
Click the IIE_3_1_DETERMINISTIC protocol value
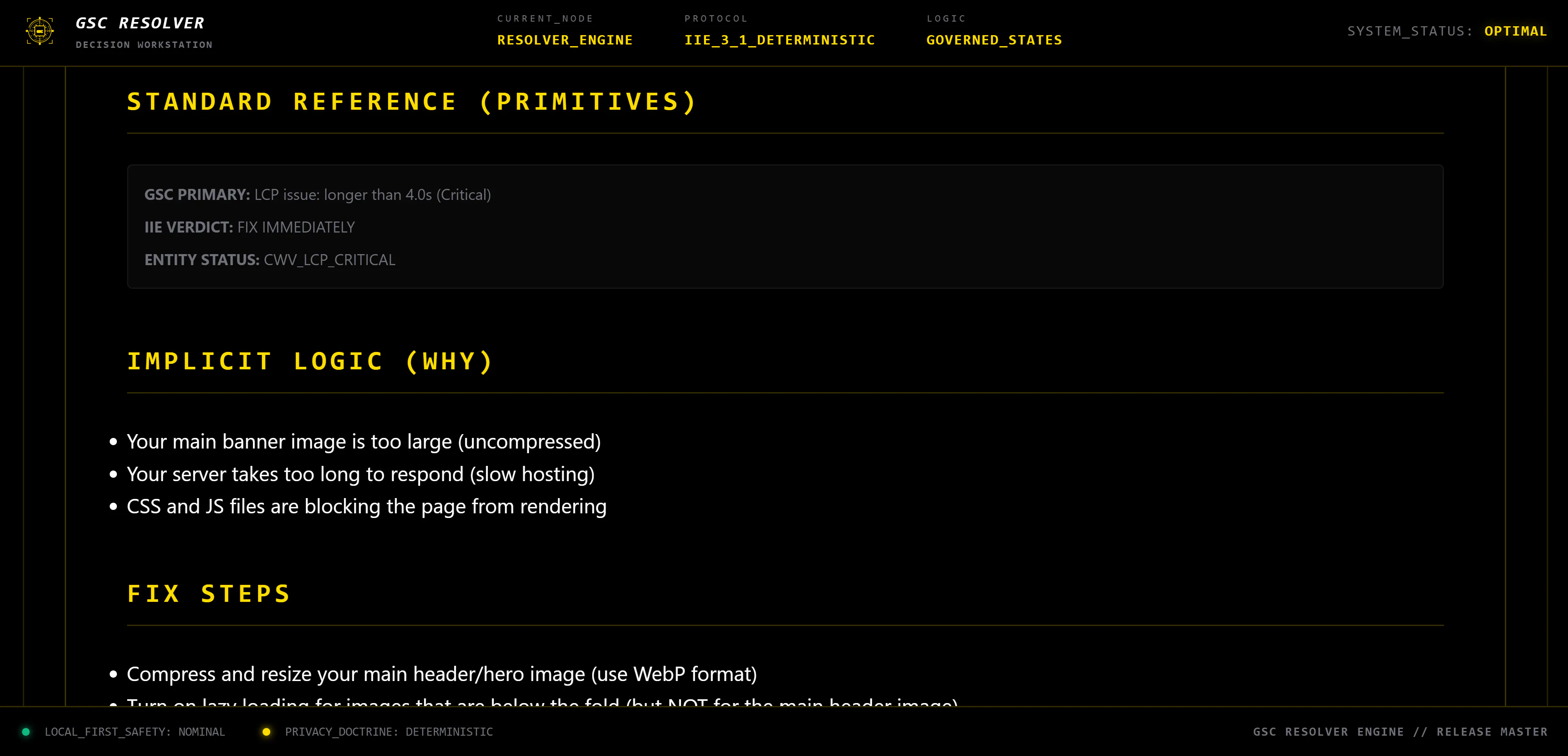(780, 40)
